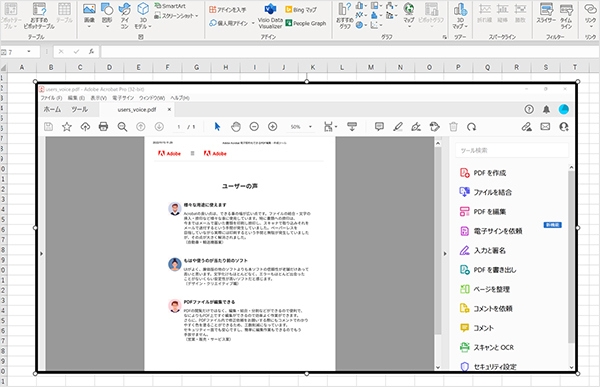Rotate the page with the rotate icon

click(471, 127)
